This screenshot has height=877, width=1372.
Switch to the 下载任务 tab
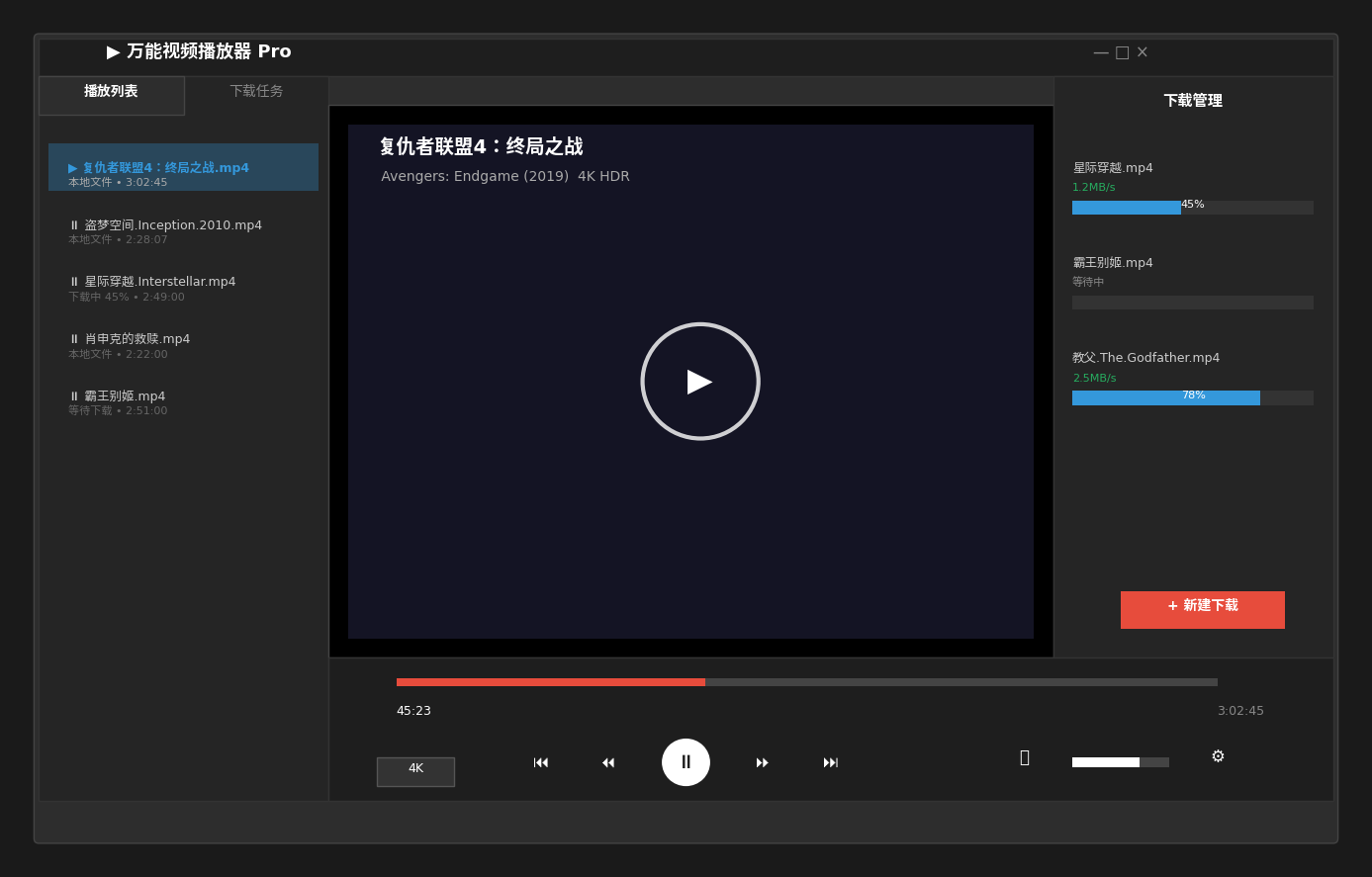pos(256,90)
